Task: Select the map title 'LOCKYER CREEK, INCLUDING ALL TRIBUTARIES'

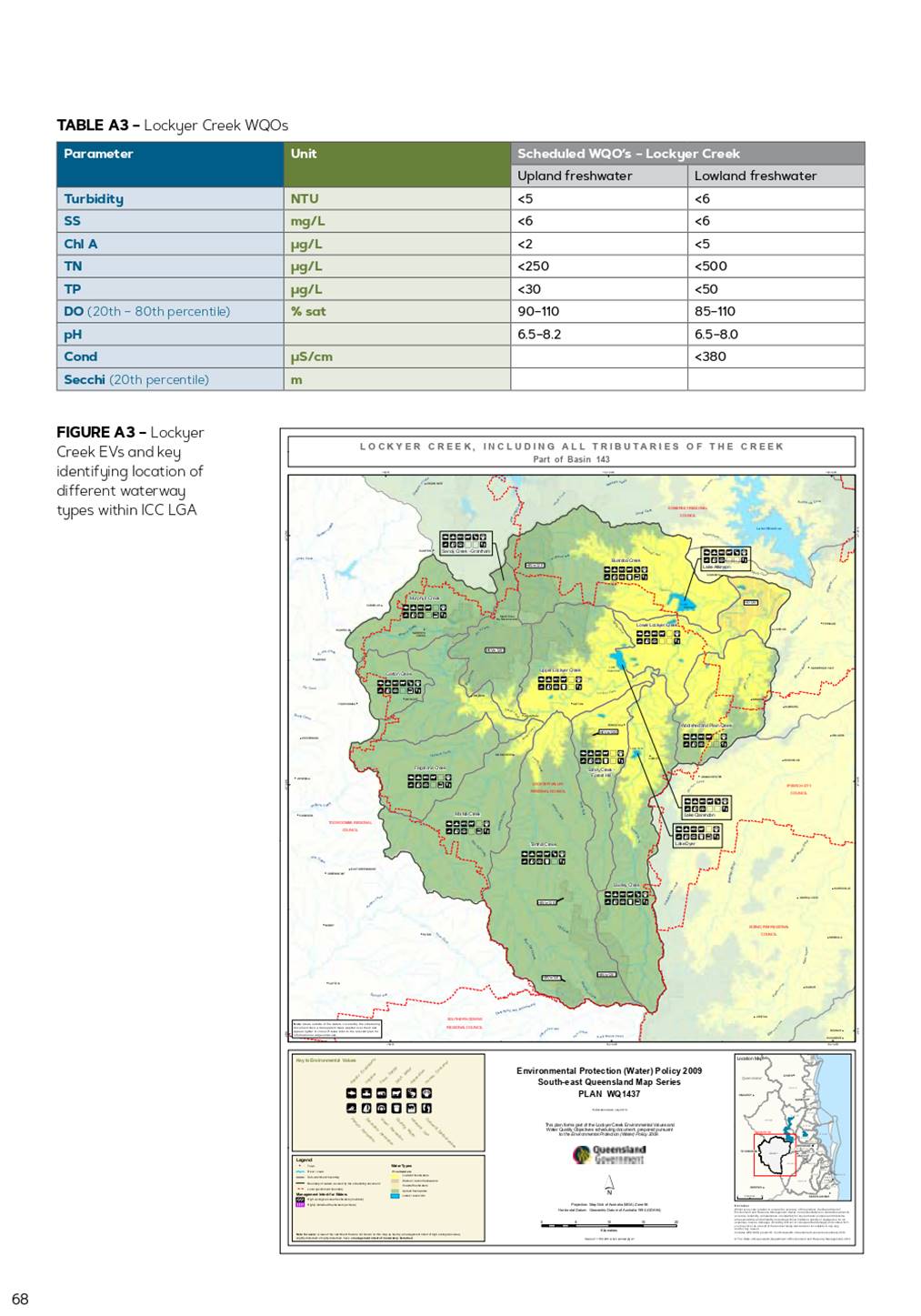Action: tap(572, 447)
